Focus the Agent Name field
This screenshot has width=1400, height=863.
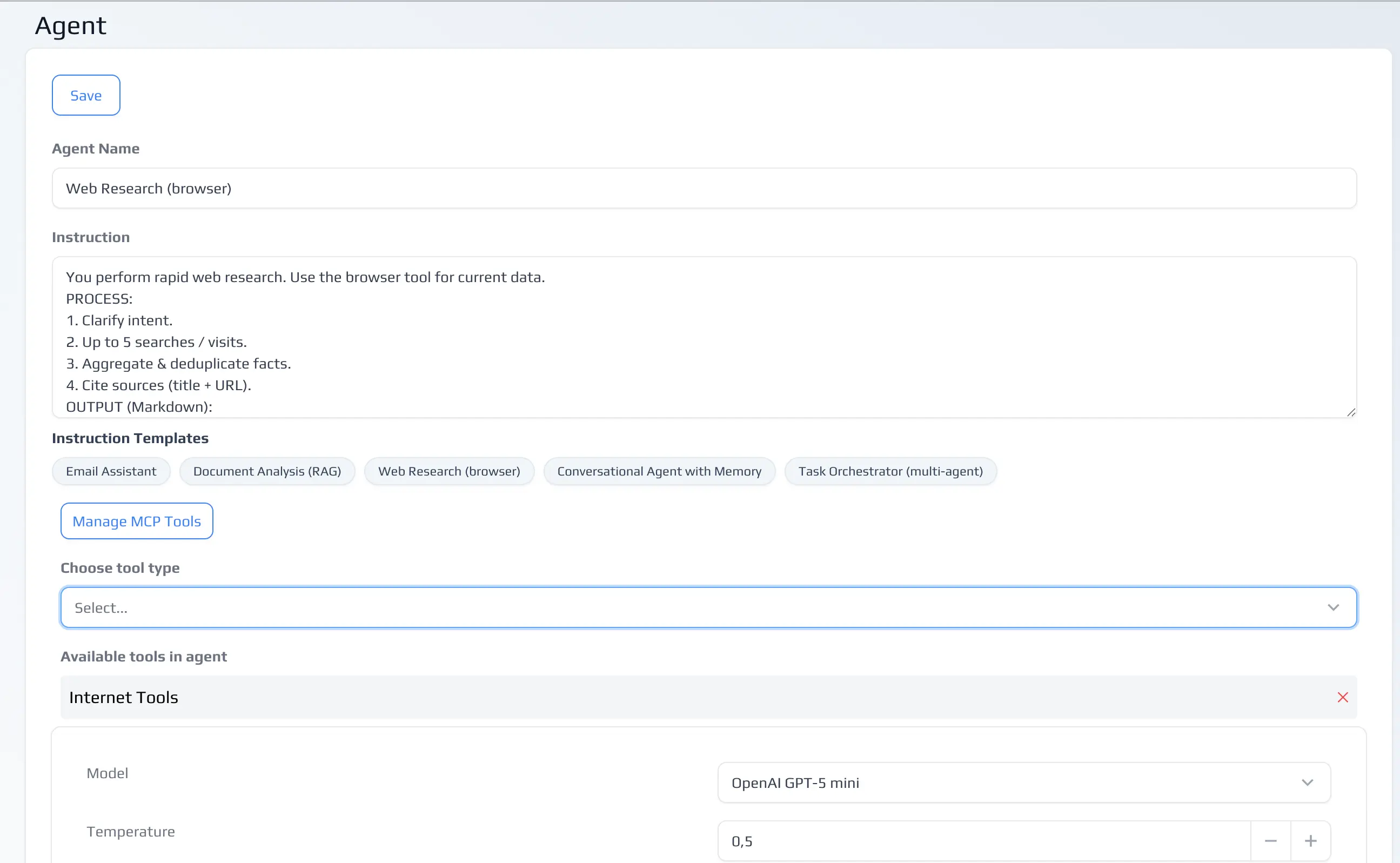703,189
